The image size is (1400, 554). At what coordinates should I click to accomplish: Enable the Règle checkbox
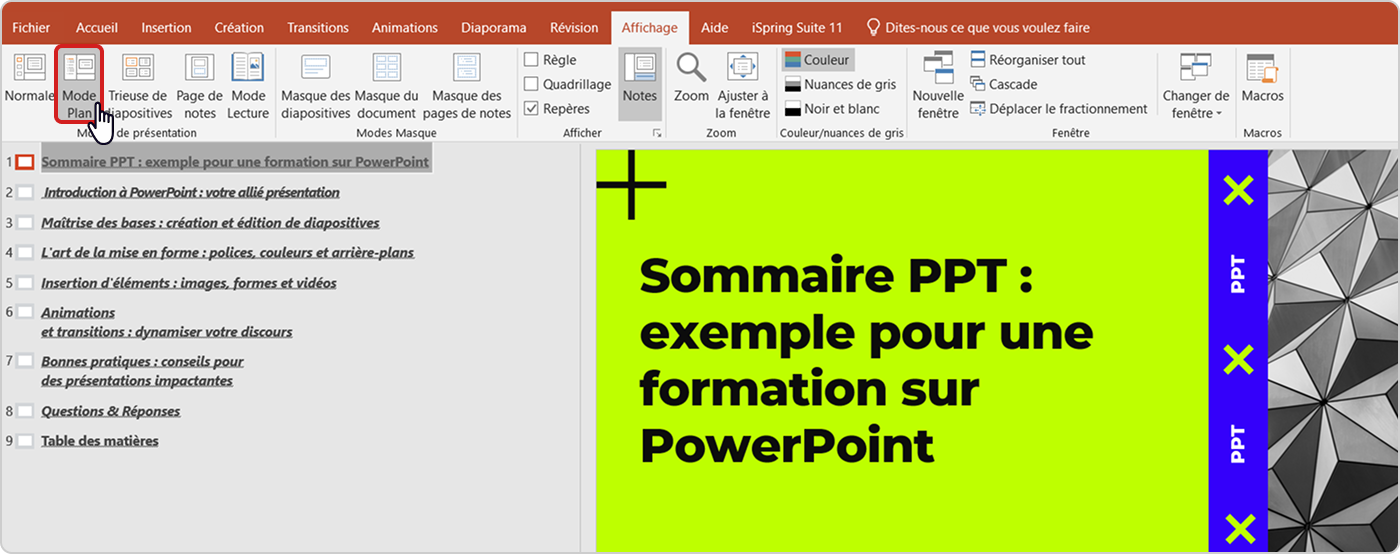[531, 60]
